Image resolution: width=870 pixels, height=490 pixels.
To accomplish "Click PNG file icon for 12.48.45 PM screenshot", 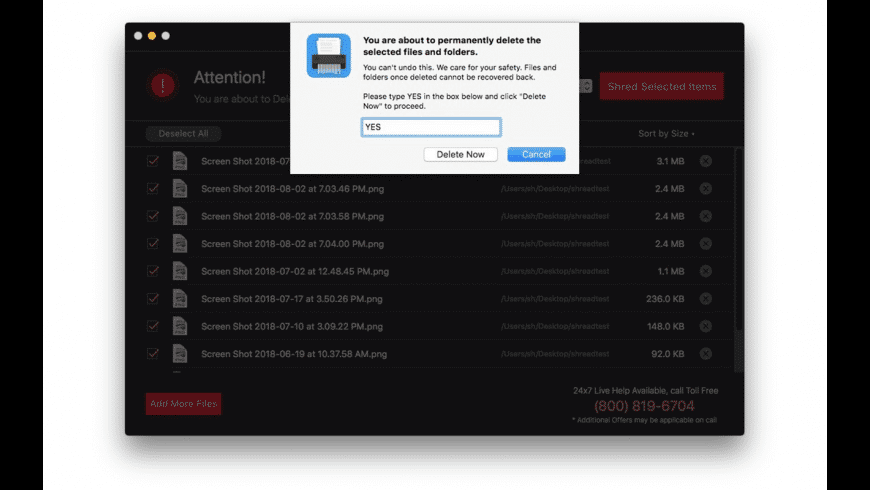I will [x=180, y=271].
